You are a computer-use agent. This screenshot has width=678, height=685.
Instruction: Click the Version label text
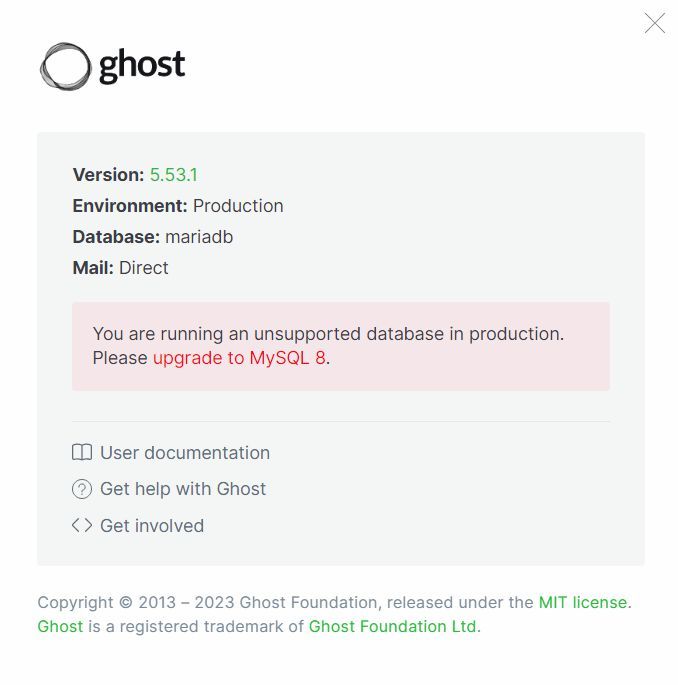pyautogui.click(x=108, y=175)
